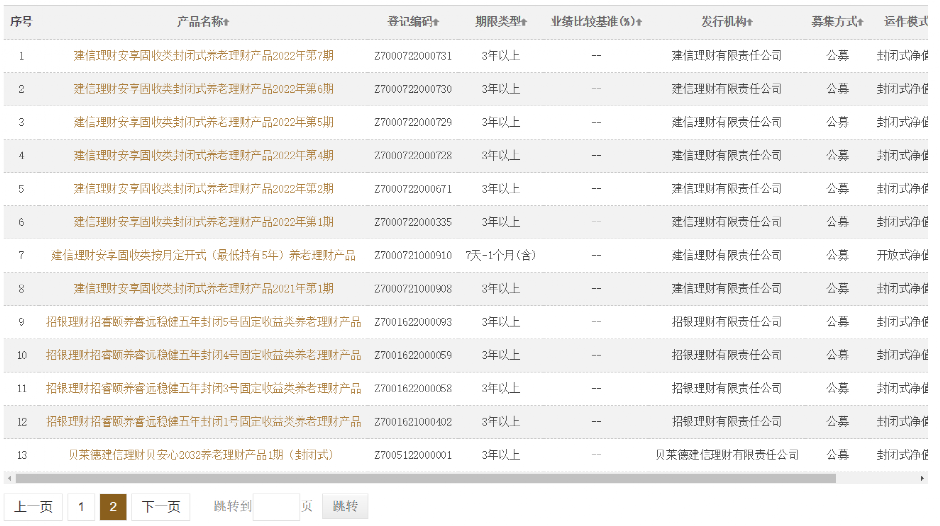Screen dimensions: 940x526
Task: Open 建信理财 2022年第1期 product link
Action: (x=203, y=222)
